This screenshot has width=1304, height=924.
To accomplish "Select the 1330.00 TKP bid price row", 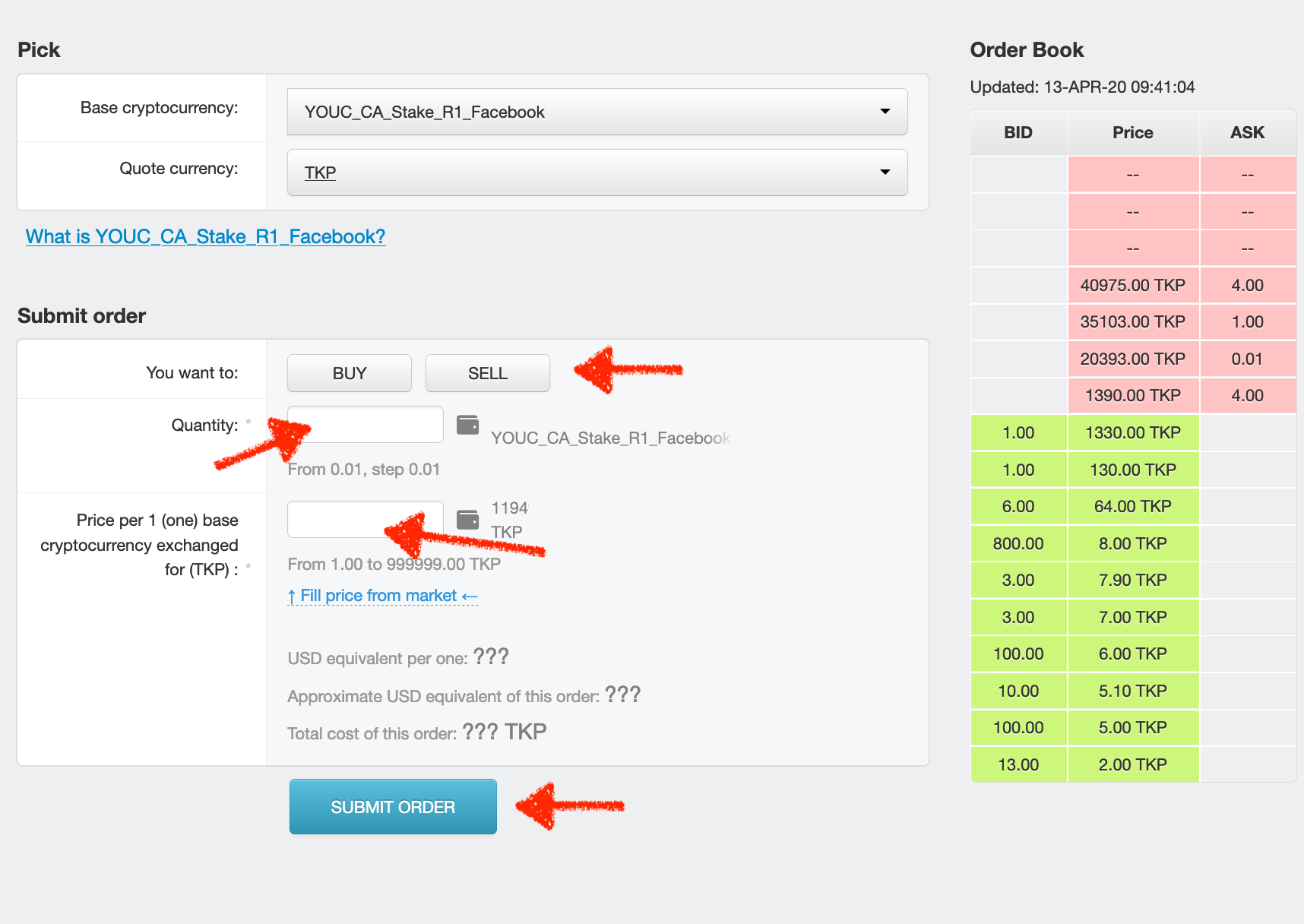I will click(1132, 432).
